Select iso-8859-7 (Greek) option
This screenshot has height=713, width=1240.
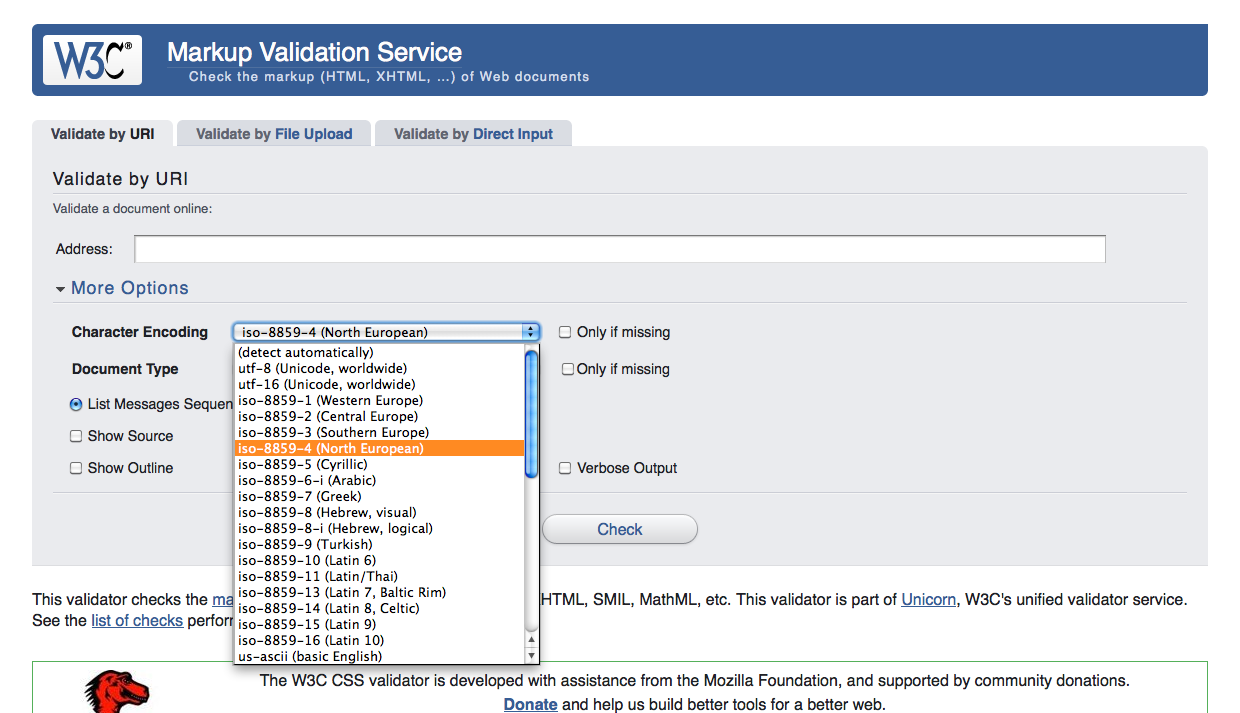pyautogui.click(x=379, y=496)
